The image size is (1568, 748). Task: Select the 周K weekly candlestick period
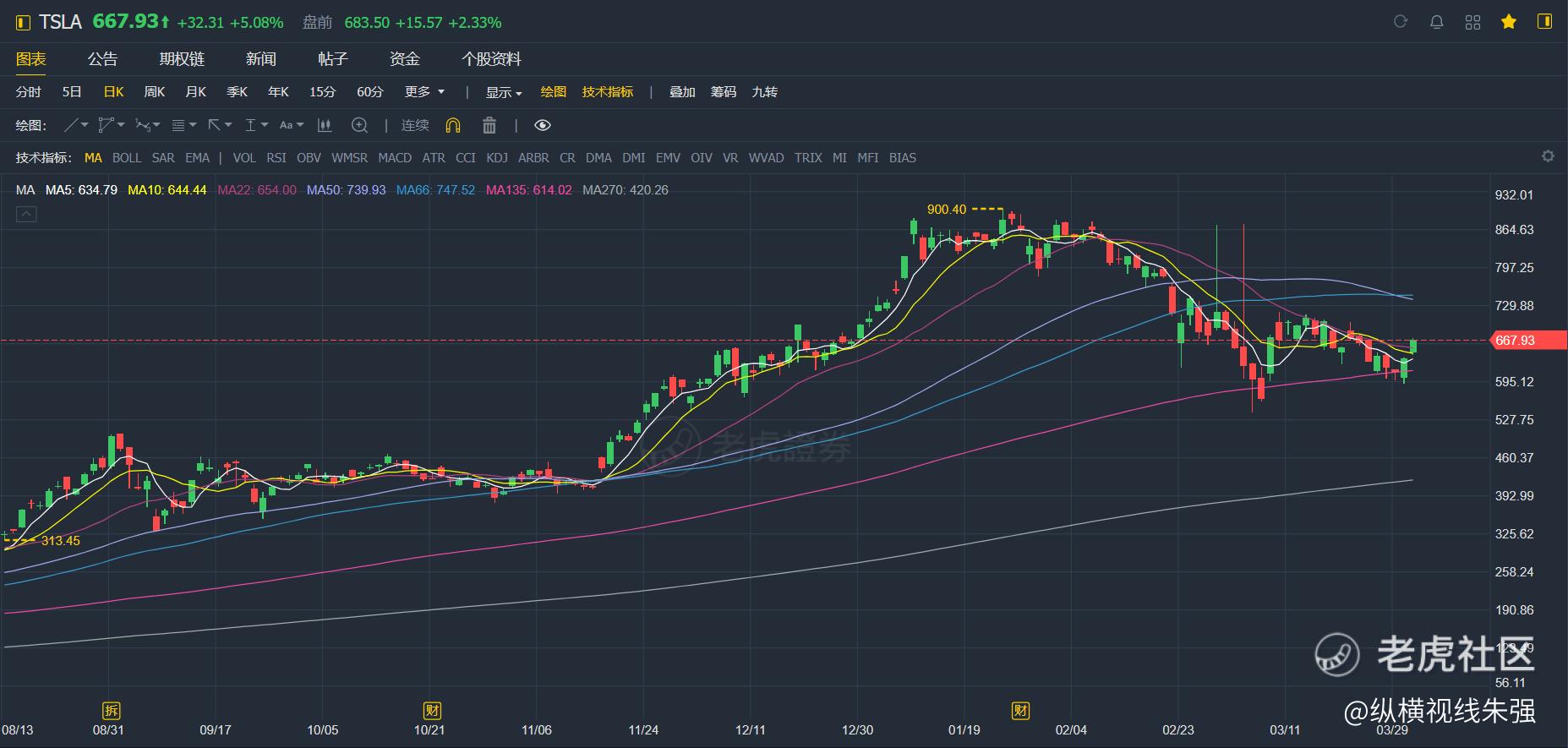pos(155,91)
